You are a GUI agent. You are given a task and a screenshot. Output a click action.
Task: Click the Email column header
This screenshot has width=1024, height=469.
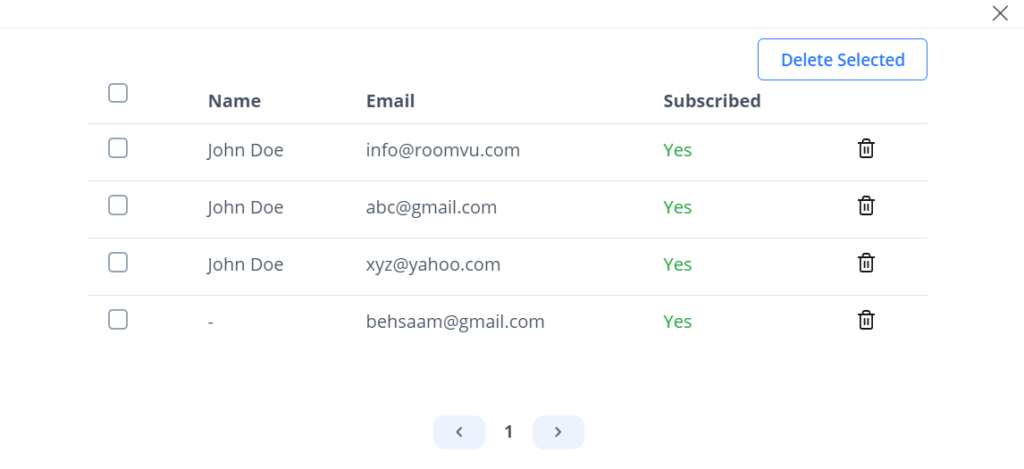(390, 101)
